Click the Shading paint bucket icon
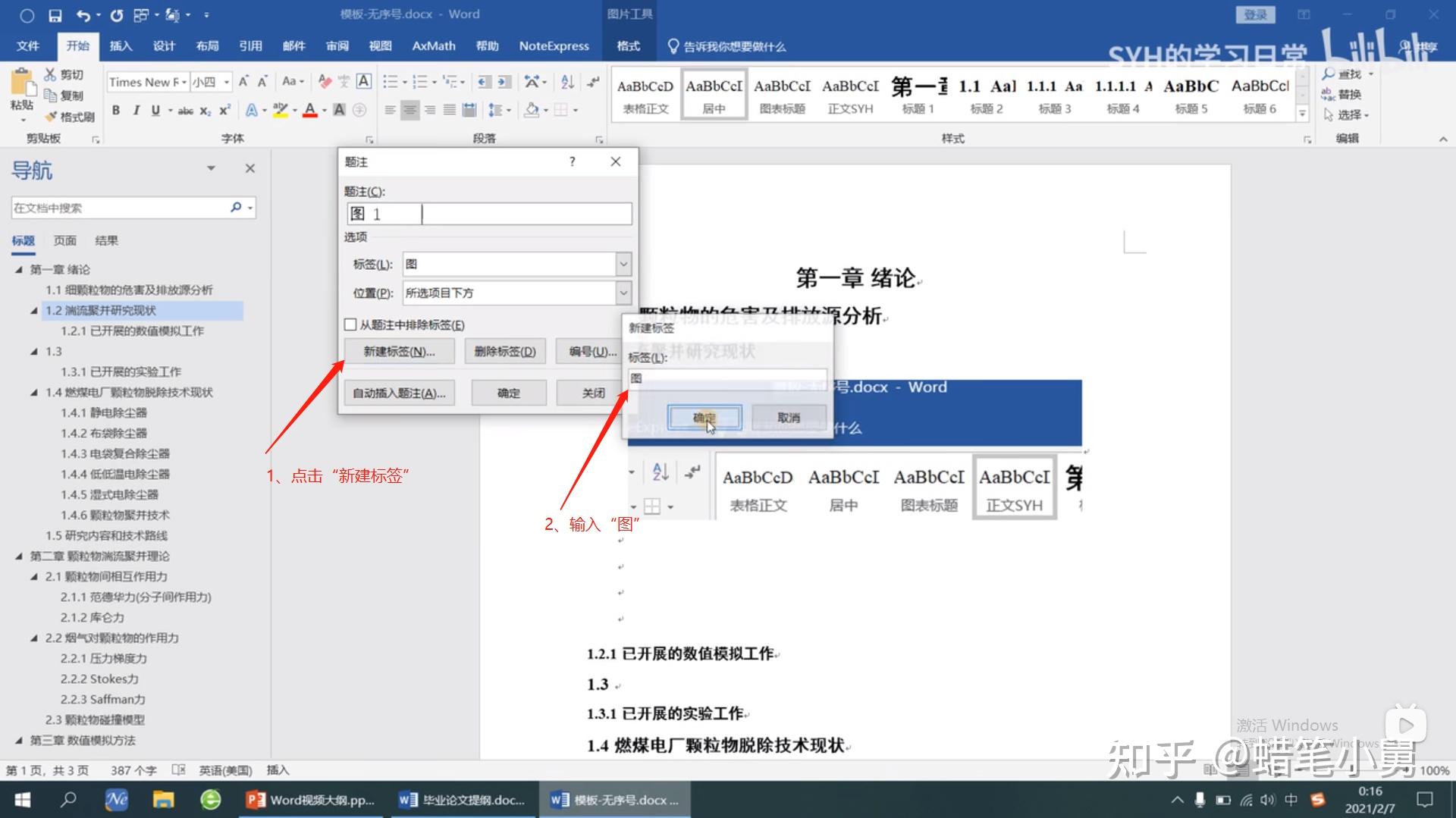Viewport: 1456px width, 818px height. 532,110
